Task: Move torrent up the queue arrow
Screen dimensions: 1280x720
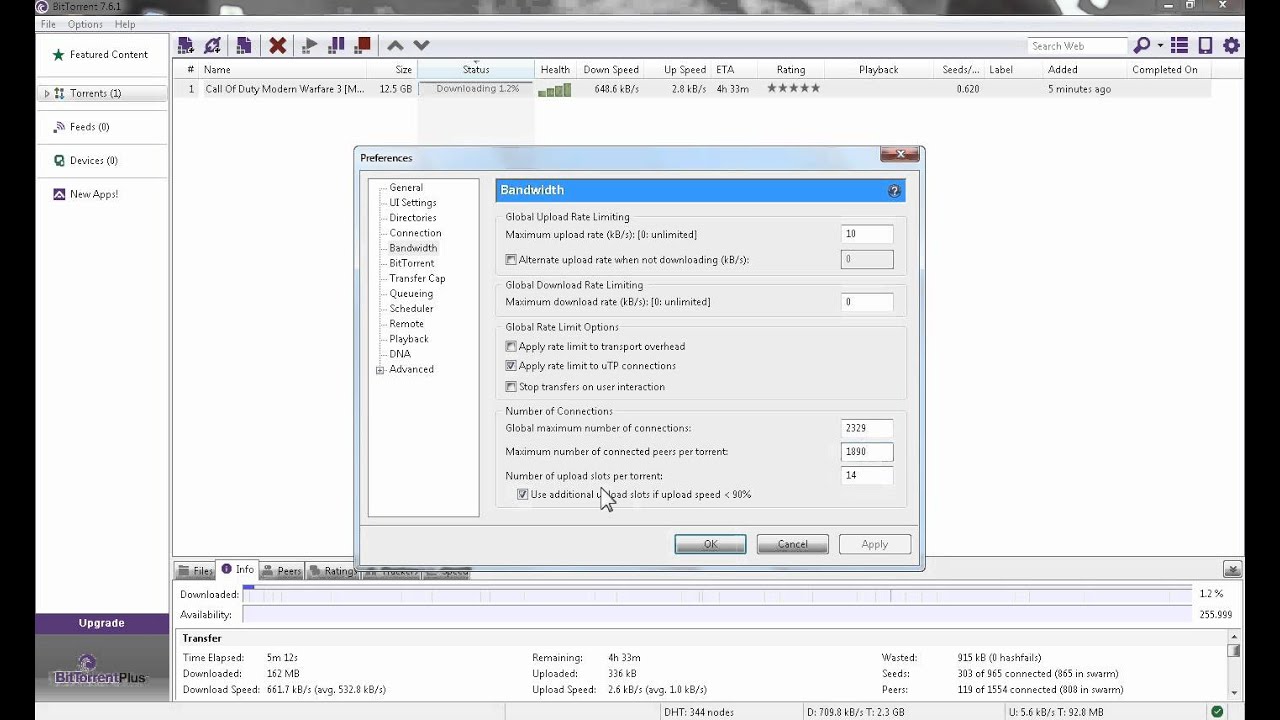Action: (x=395, y=45)
